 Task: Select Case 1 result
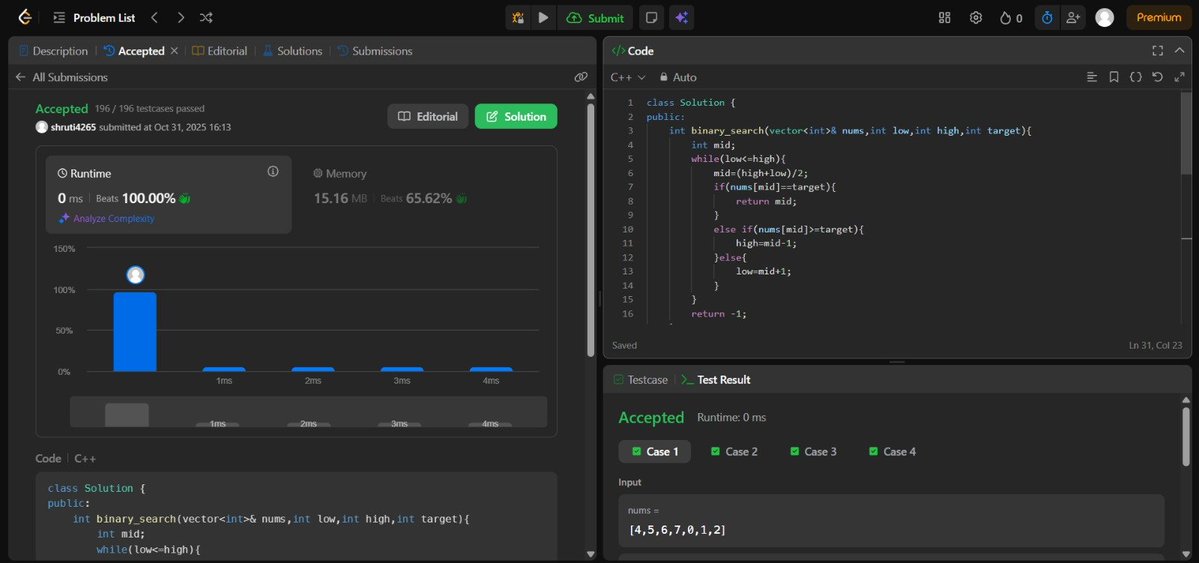[x=655, y=451]
